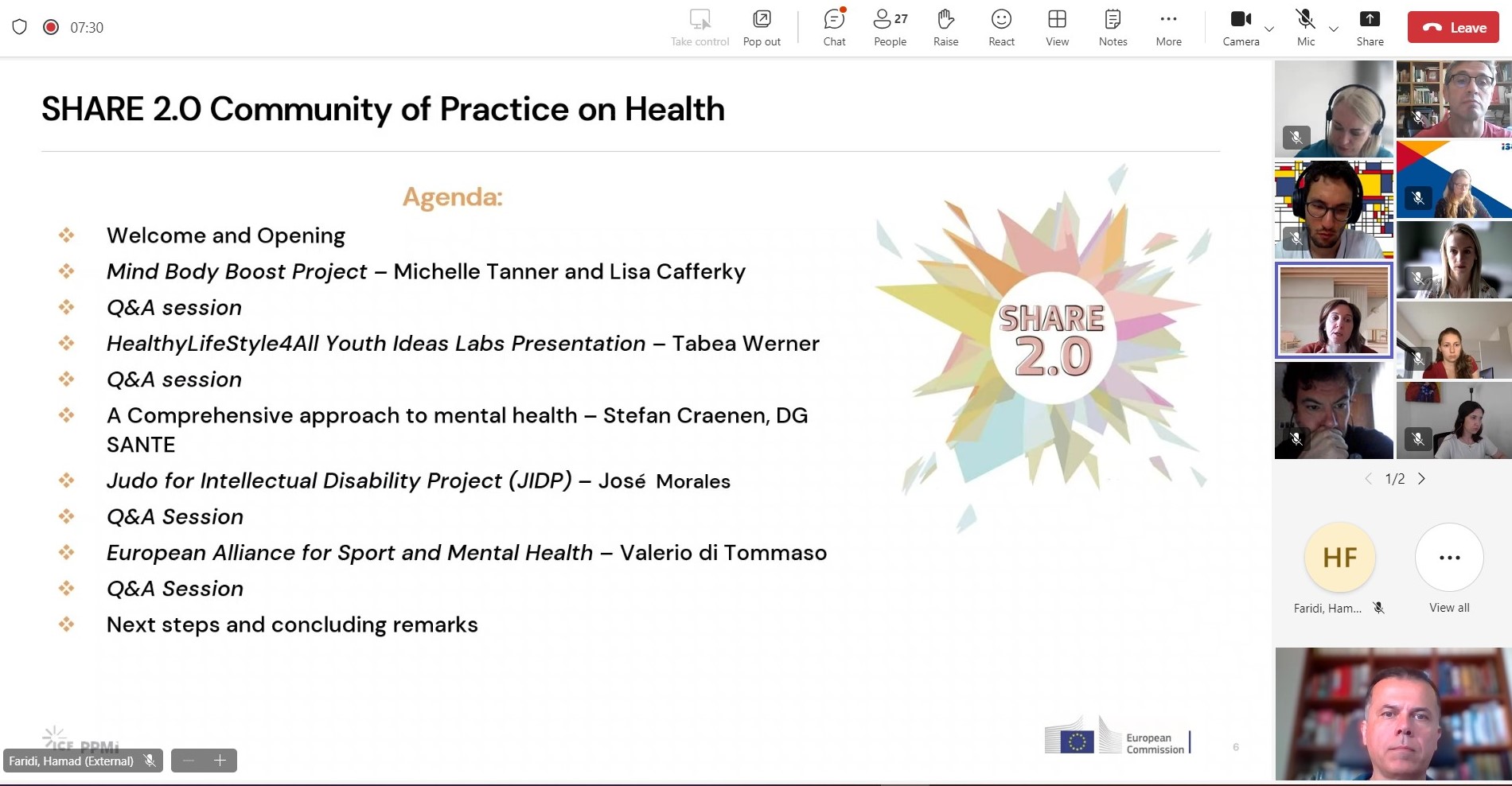Click 'Mind Body Boost Project' agenda line
Screen dimensions: 1512x786
(426, 271)
